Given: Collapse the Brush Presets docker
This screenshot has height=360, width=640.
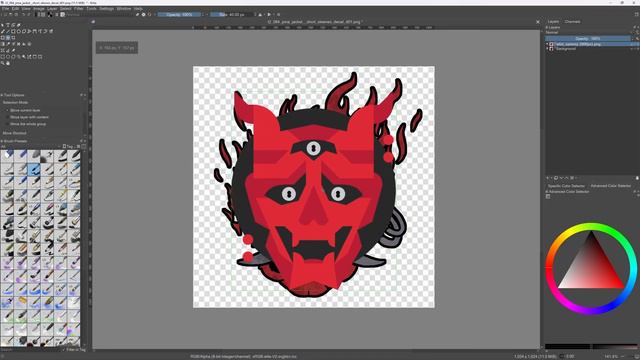Looking at the screenshot, I should (x=2, y=141).
